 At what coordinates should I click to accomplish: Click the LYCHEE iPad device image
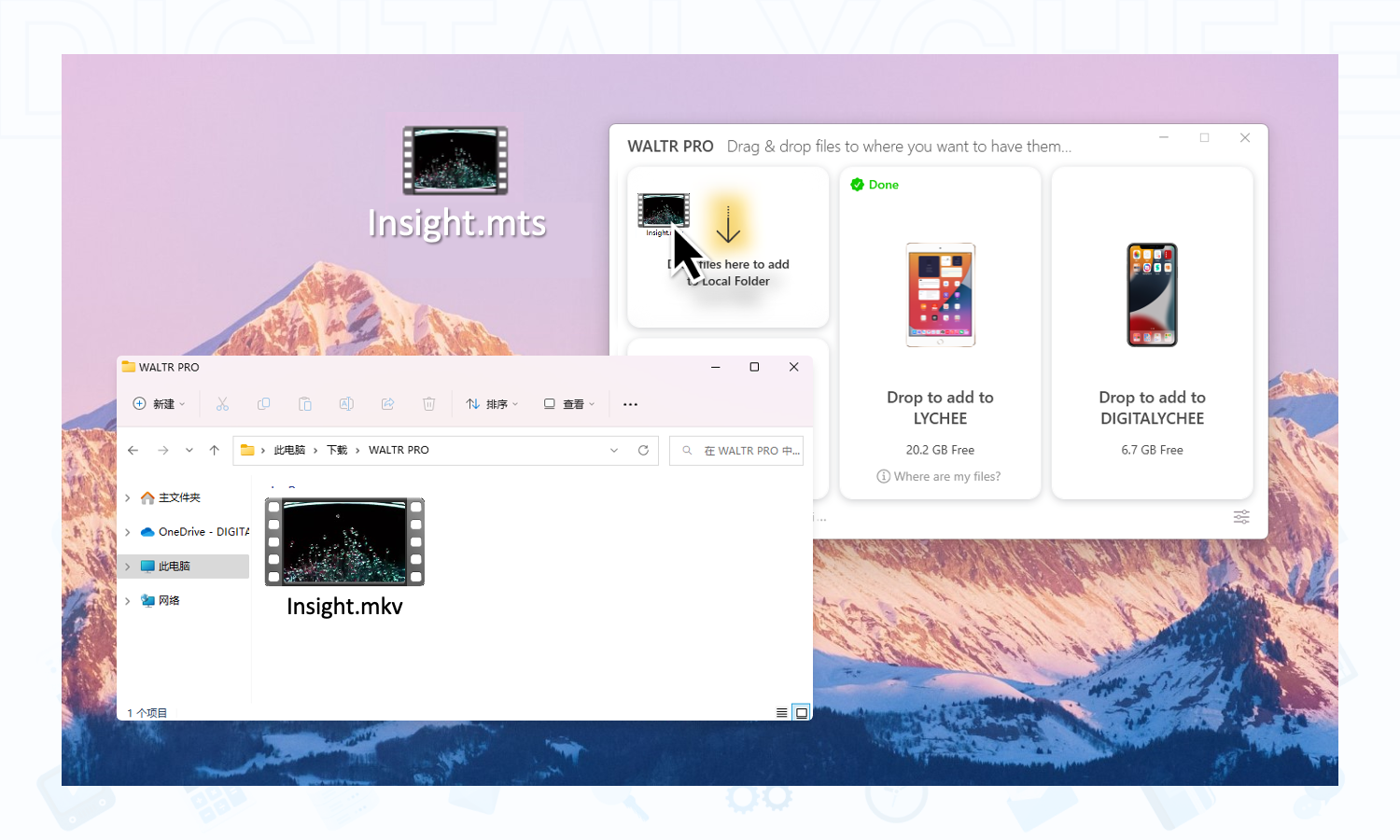tap(940, 295)
